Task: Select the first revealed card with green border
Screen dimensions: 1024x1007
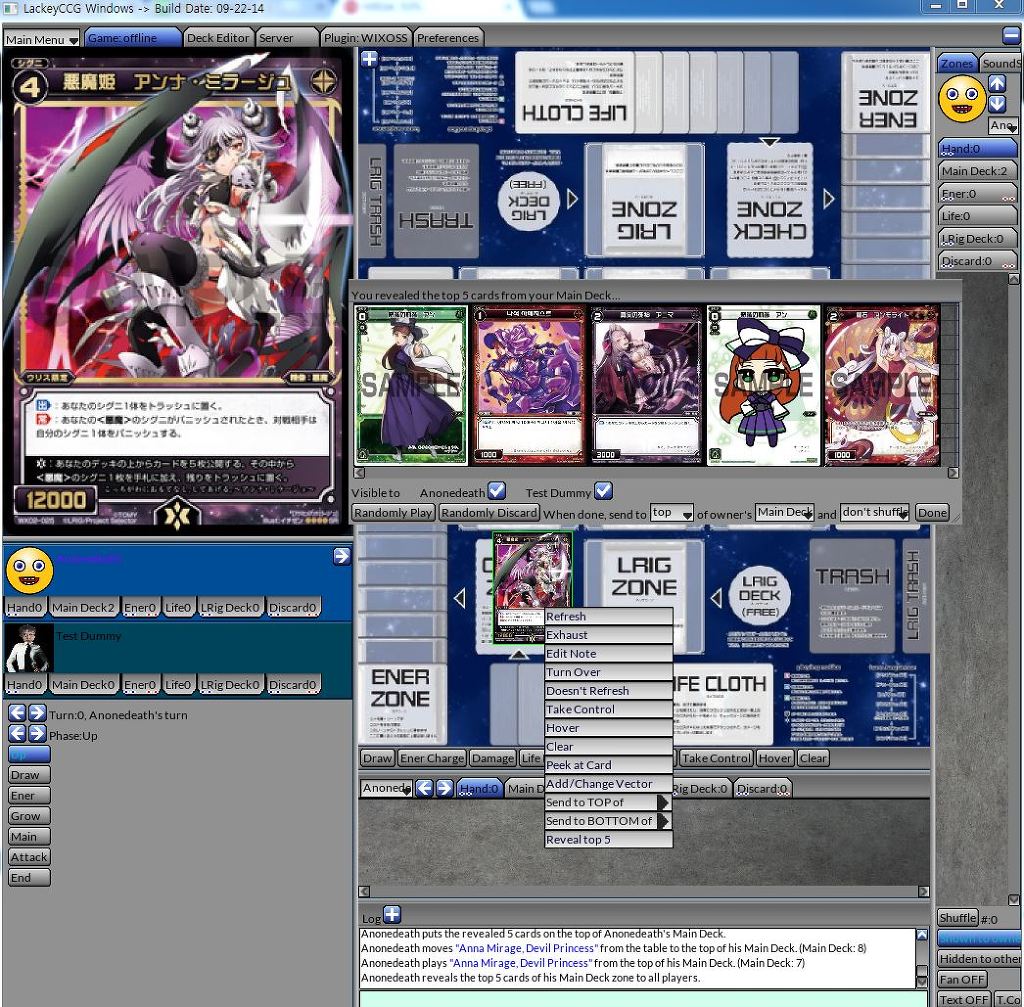Action: point(411,385)
